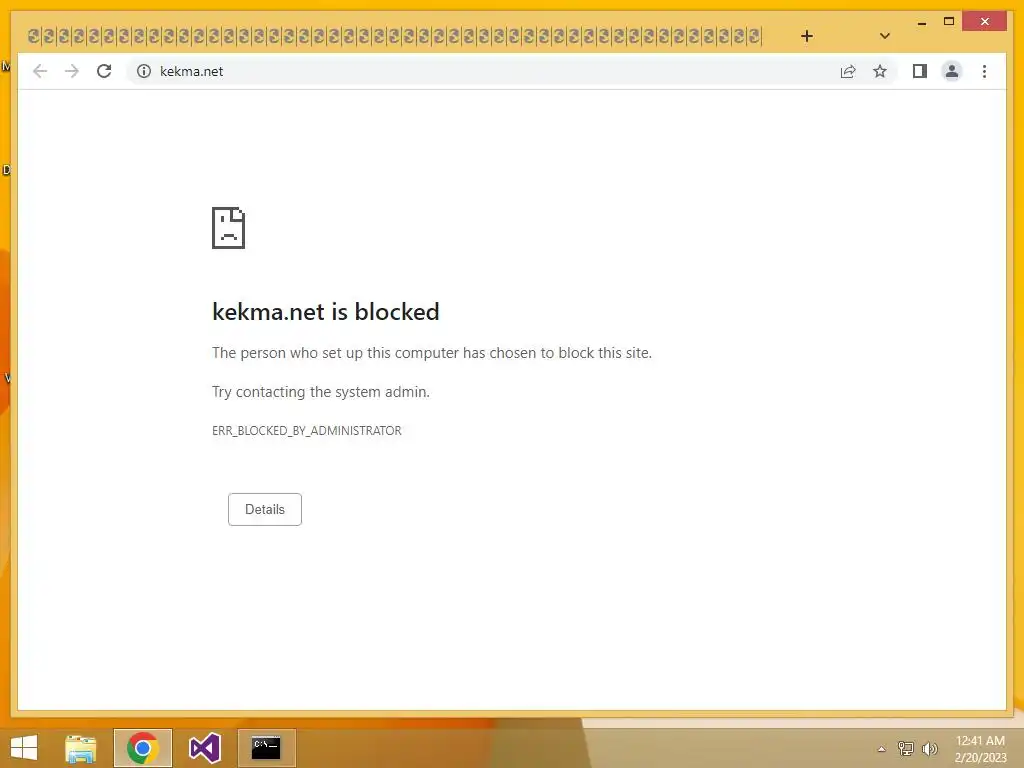Image resolution: width=1024 pixels, height=768 pixels.
Task: Click the 'kekma.net is blocked' heading
Action: tap(326, 312)
